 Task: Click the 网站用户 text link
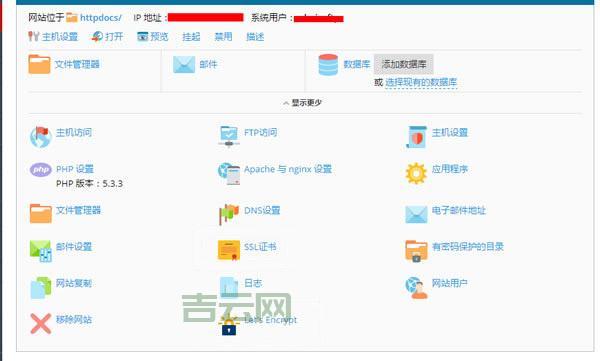click(x=450, y=283)
